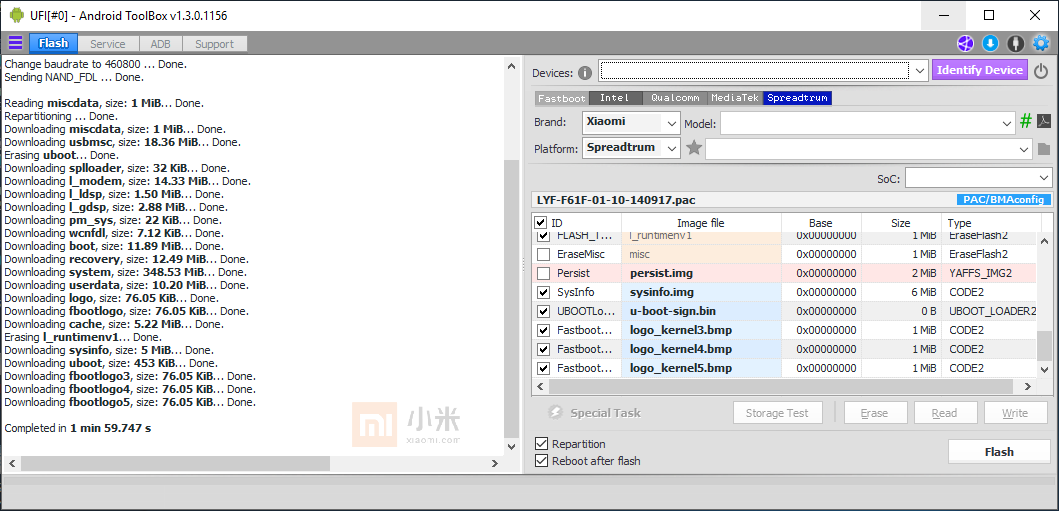
Task: Click the log pane vertical scrollbar thumb
Action: 512,297
